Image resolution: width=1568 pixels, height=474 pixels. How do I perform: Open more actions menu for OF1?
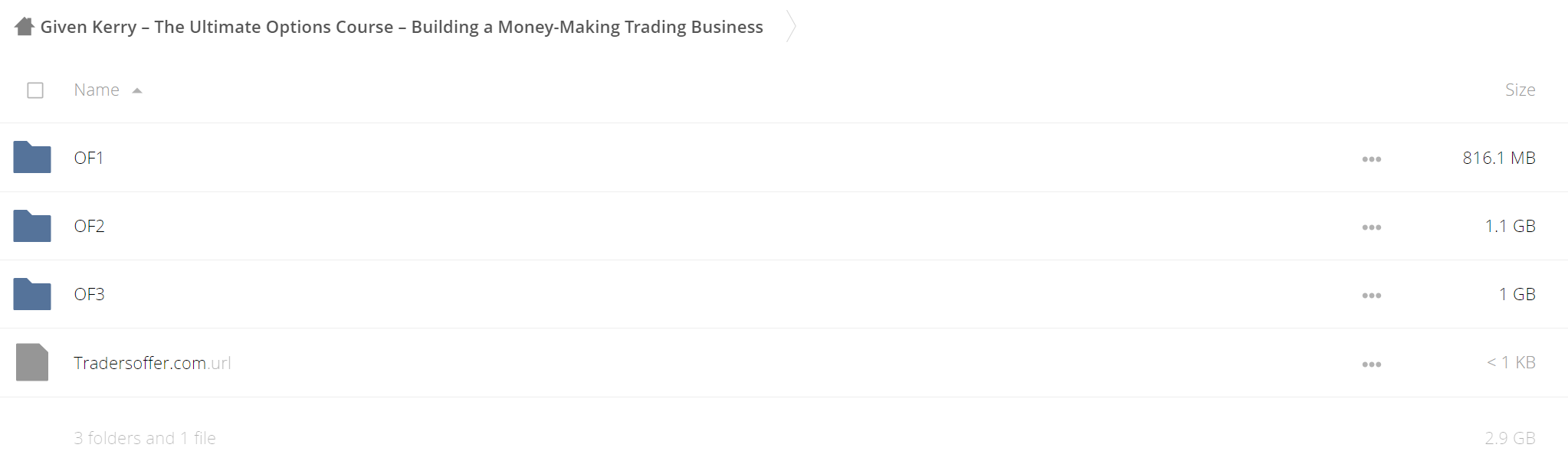(x=1372, y=159)
